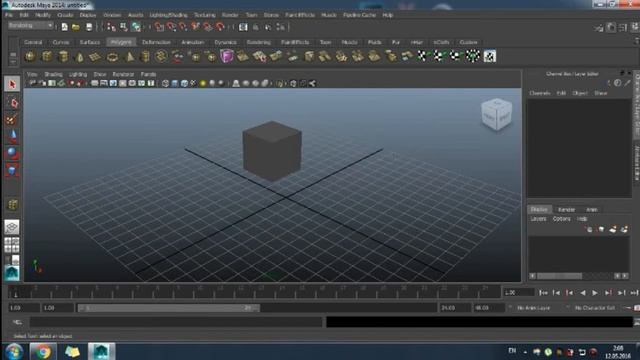Switch to four-view layout icon
The width and height of the screenshot is (640, 360).
pos(12,245)
